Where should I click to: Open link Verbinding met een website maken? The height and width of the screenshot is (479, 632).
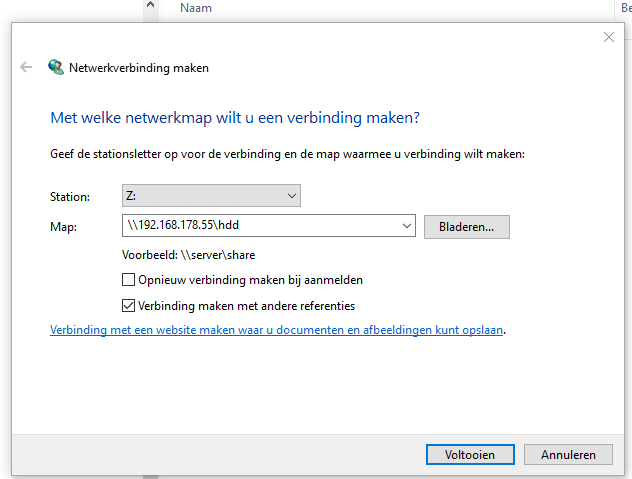click(x=276, y=330)
